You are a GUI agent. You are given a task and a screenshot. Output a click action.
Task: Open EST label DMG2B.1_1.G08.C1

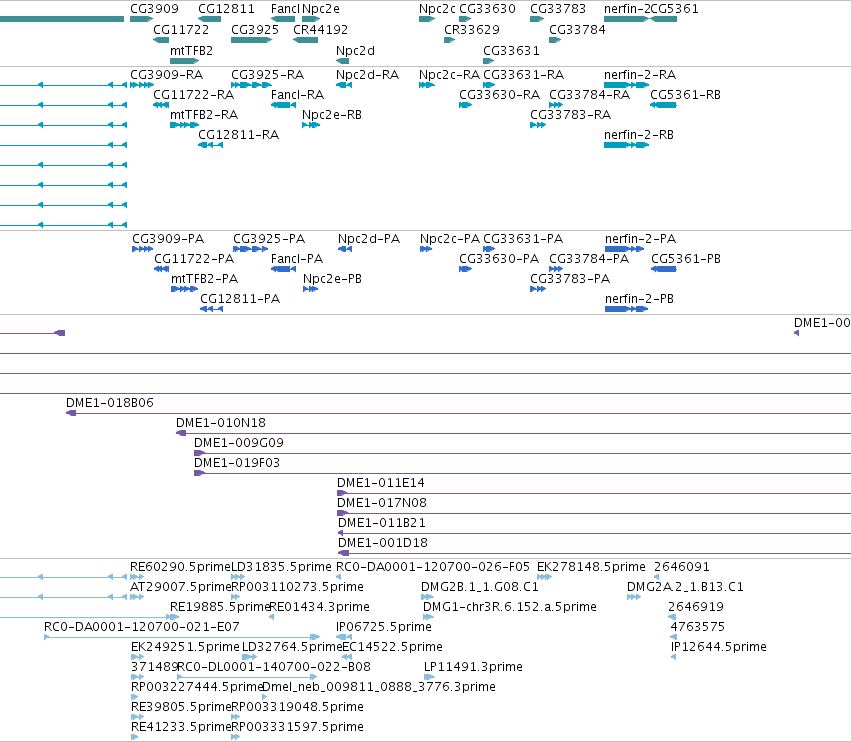point(480,587)
